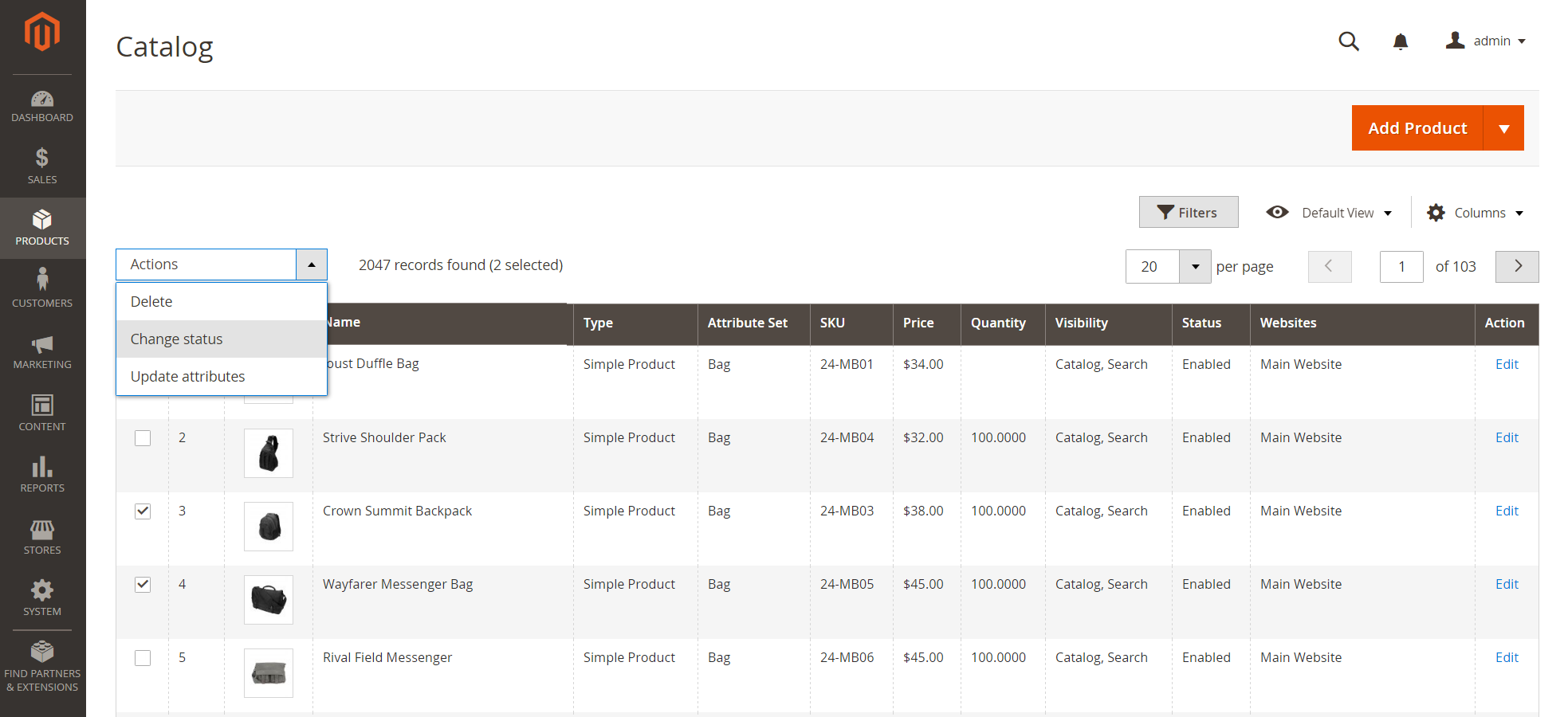Screen dimensions: 1568x717
Task: Sort by the Visibility column header
Action: coord(1109,323)
